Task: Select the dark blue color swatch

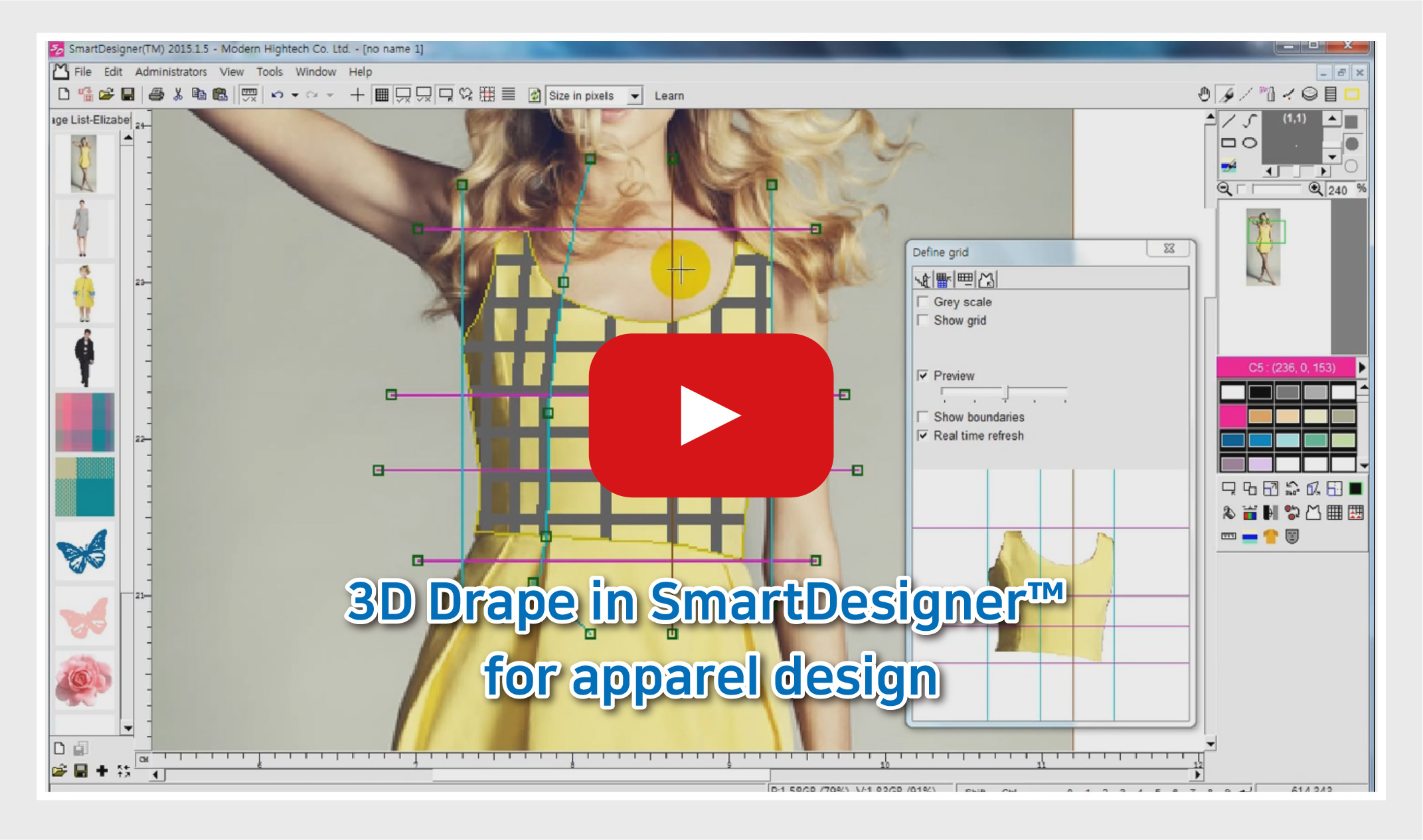Action: click(x=1232, y=440)
